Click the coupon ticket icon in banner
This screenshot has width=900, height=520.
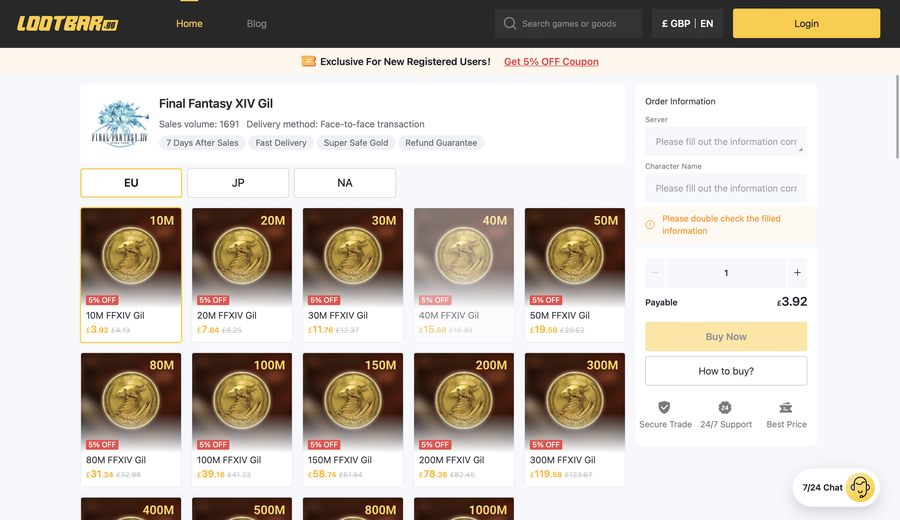pos(308,61)
